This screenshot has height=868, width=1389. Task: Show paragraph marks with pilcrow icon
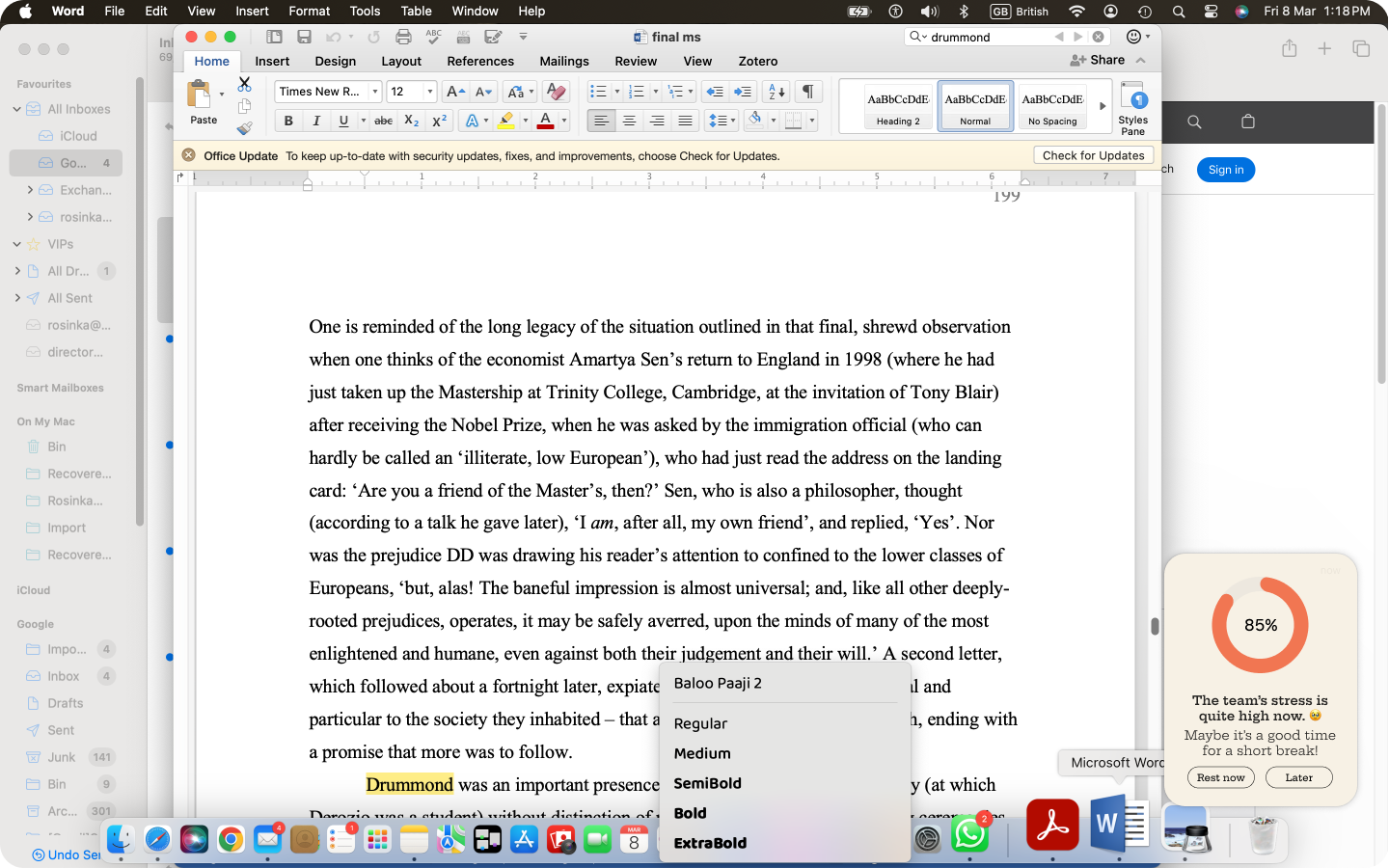[808, 92]
